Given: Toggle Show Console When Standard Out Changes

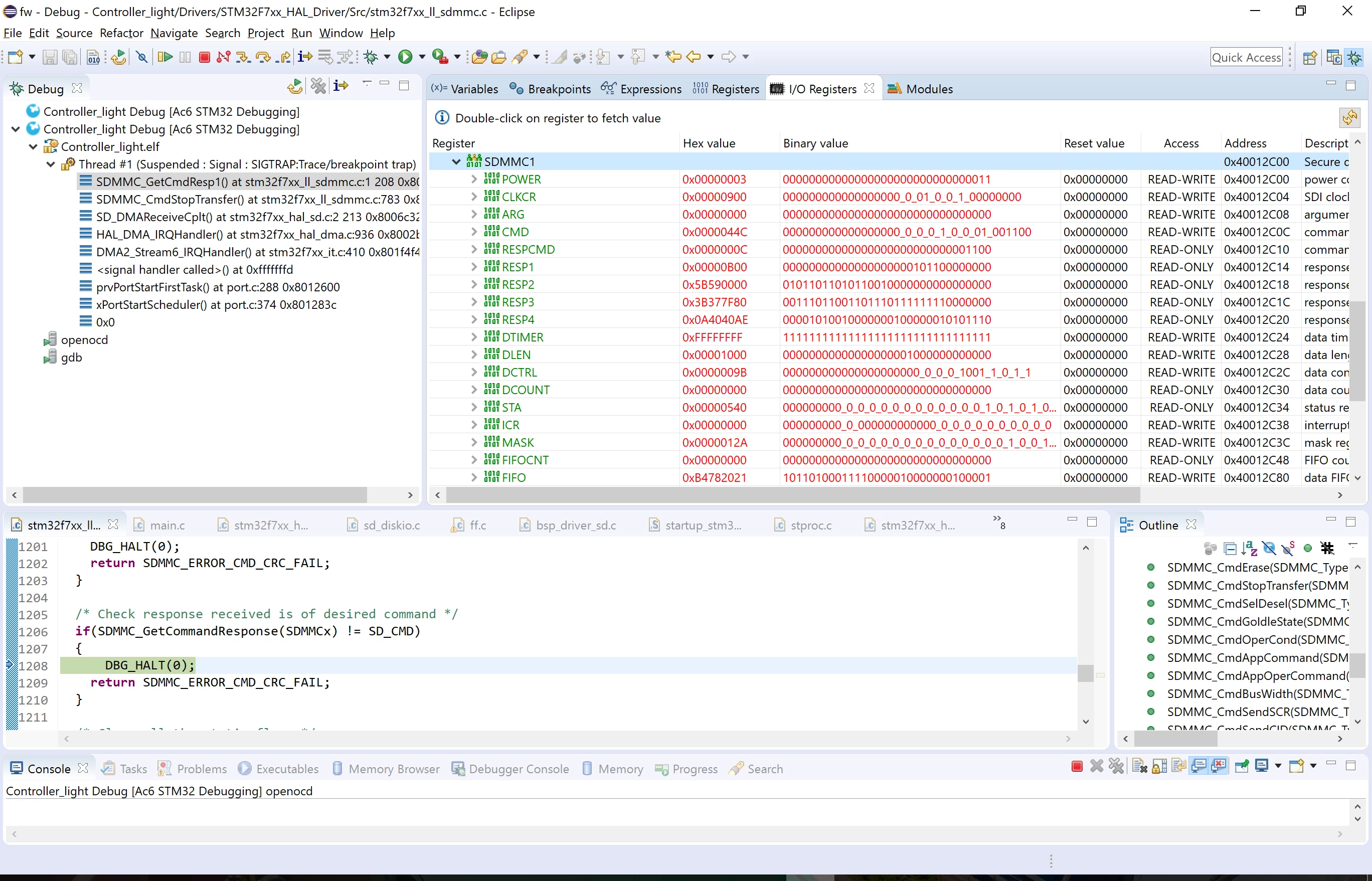Looking at the screenshot, I should (x=1199, y=766).
